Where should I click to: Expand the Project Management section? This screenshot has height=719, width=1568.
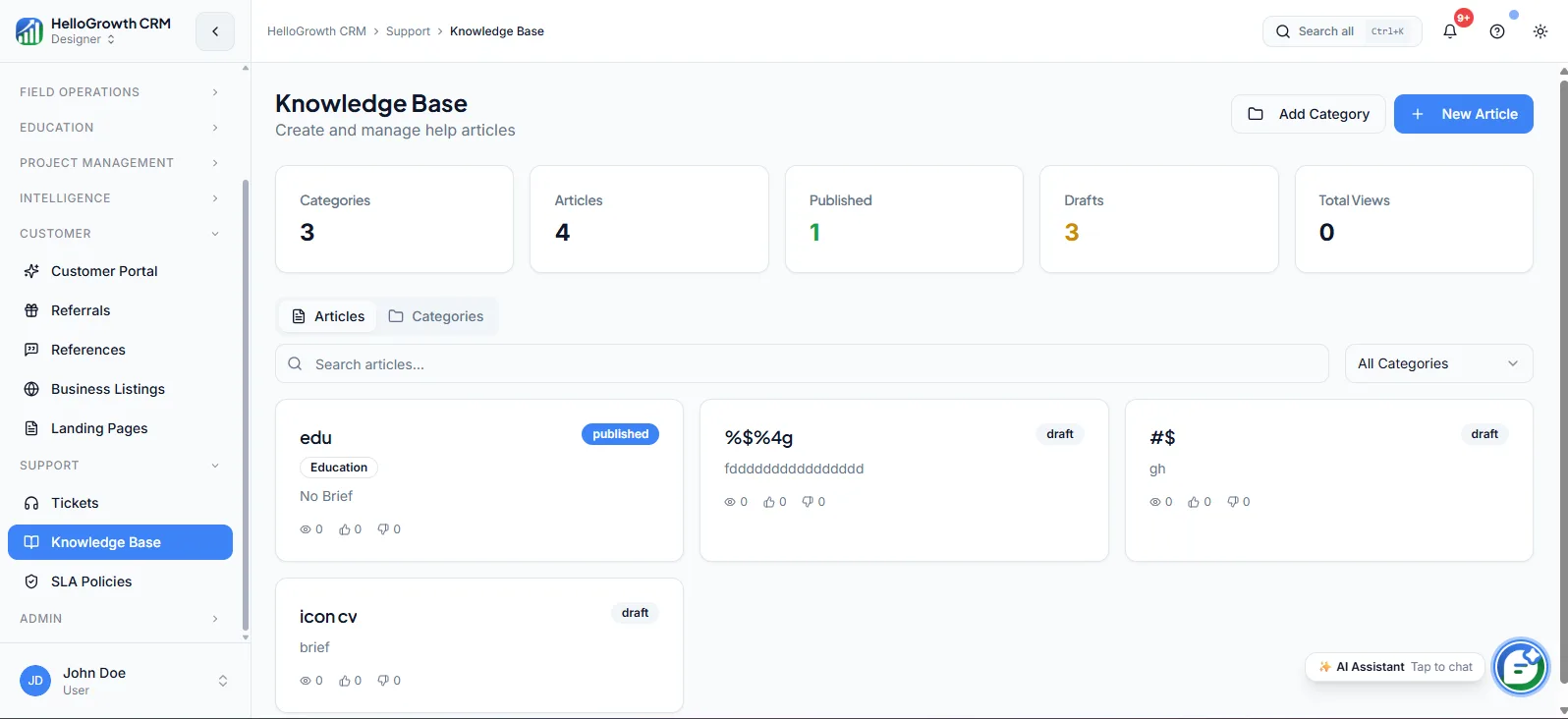[x=120, y=163]
